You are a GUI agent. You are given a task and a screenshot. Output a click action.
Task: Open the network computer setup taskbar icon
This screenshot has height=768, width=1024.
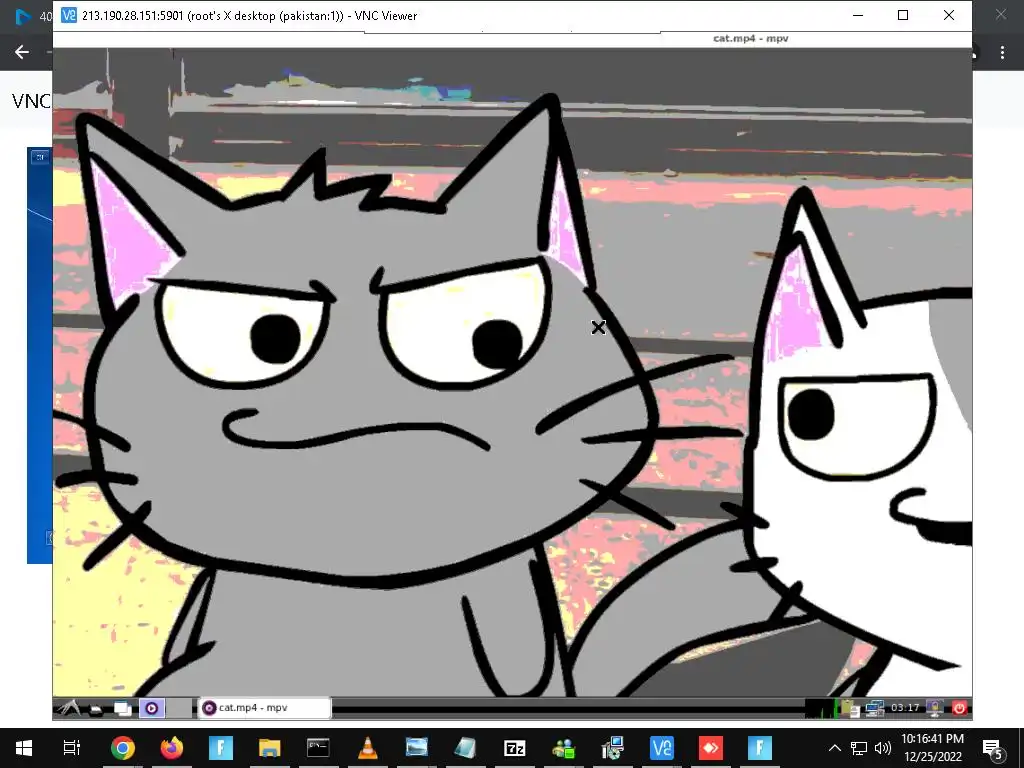point(613,748)
